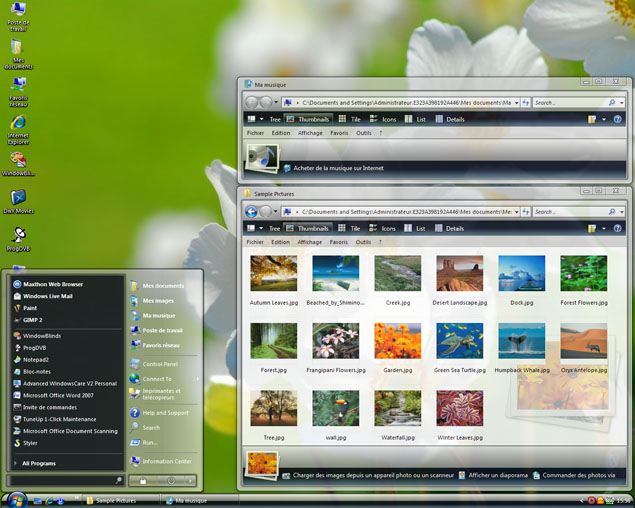
Task: Switch Sample Pictures to Details view
Action: click(x=449, y=228)
